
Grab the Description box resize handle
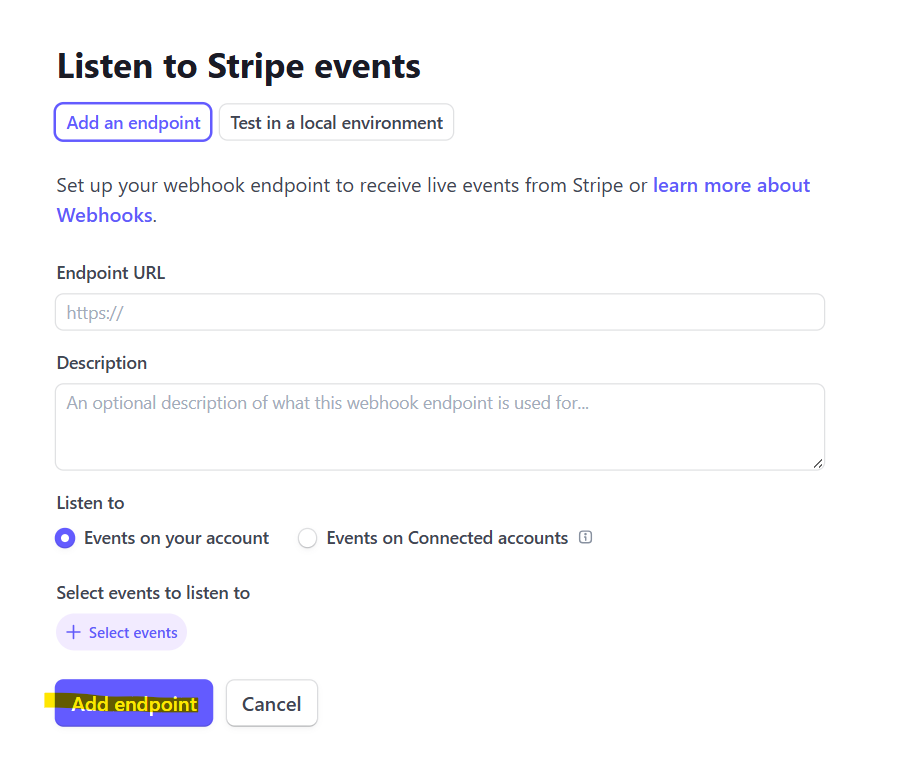pyautogui.click(x=818, y=464)
